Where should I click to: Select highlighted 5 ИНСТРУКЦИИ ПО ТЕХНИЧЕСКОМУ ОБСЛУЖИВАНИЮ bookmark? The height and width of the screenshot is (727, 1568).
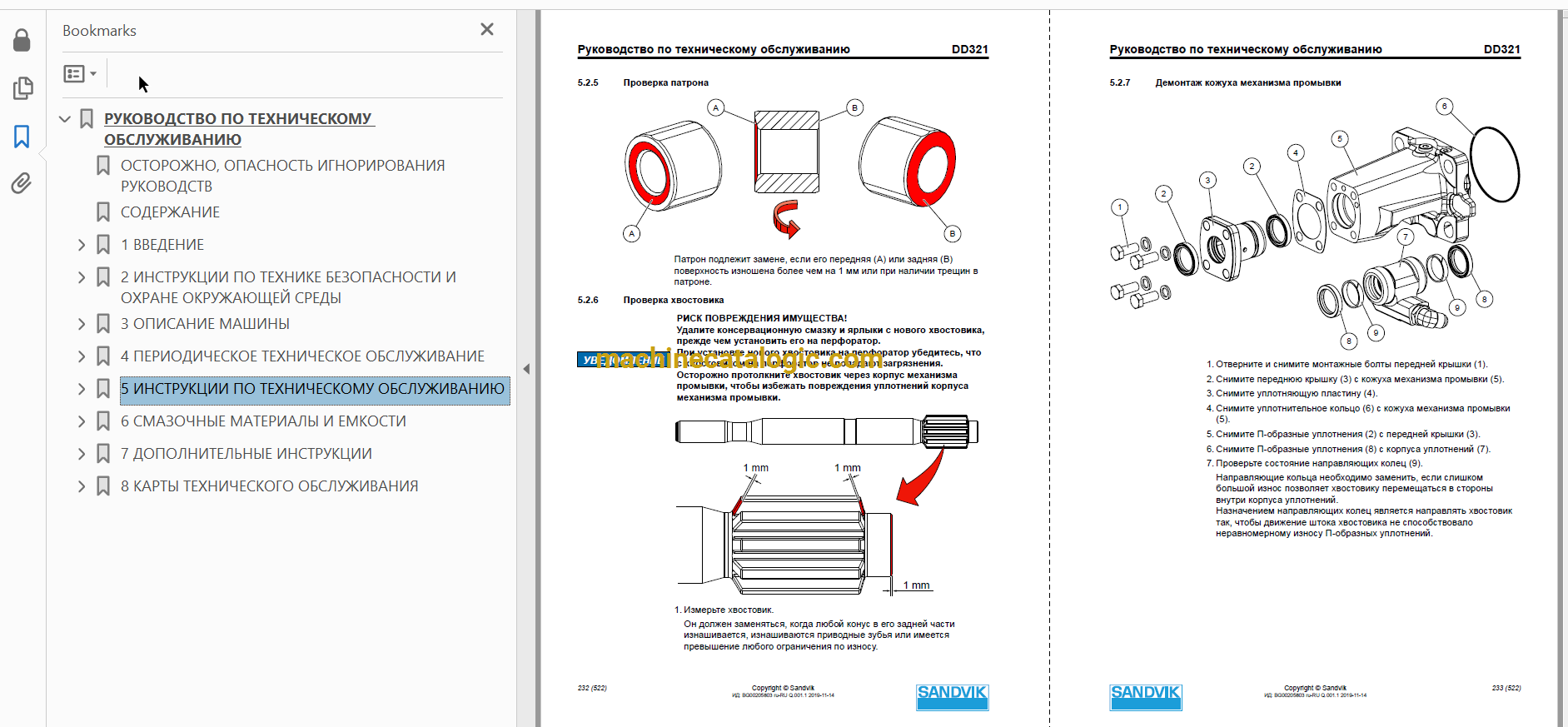(313, 389)
